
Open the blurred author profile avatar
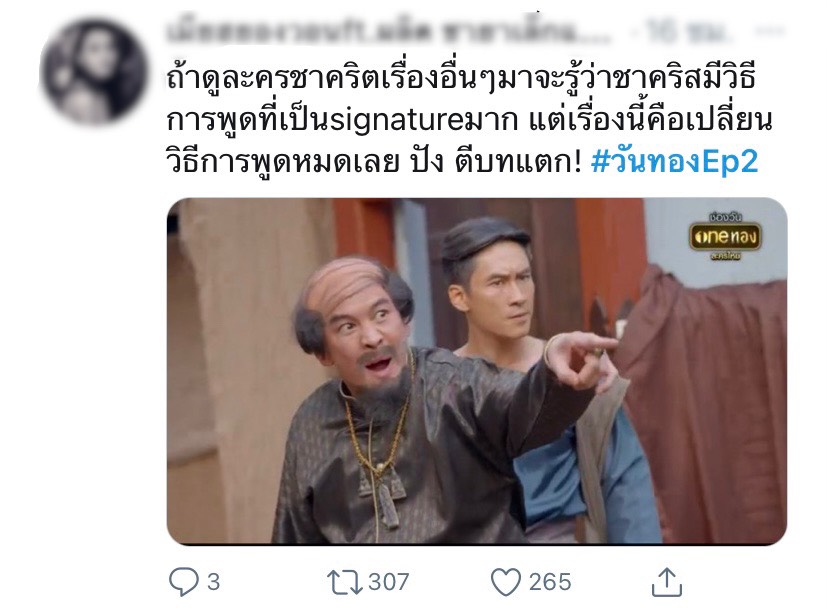(93, 72)
